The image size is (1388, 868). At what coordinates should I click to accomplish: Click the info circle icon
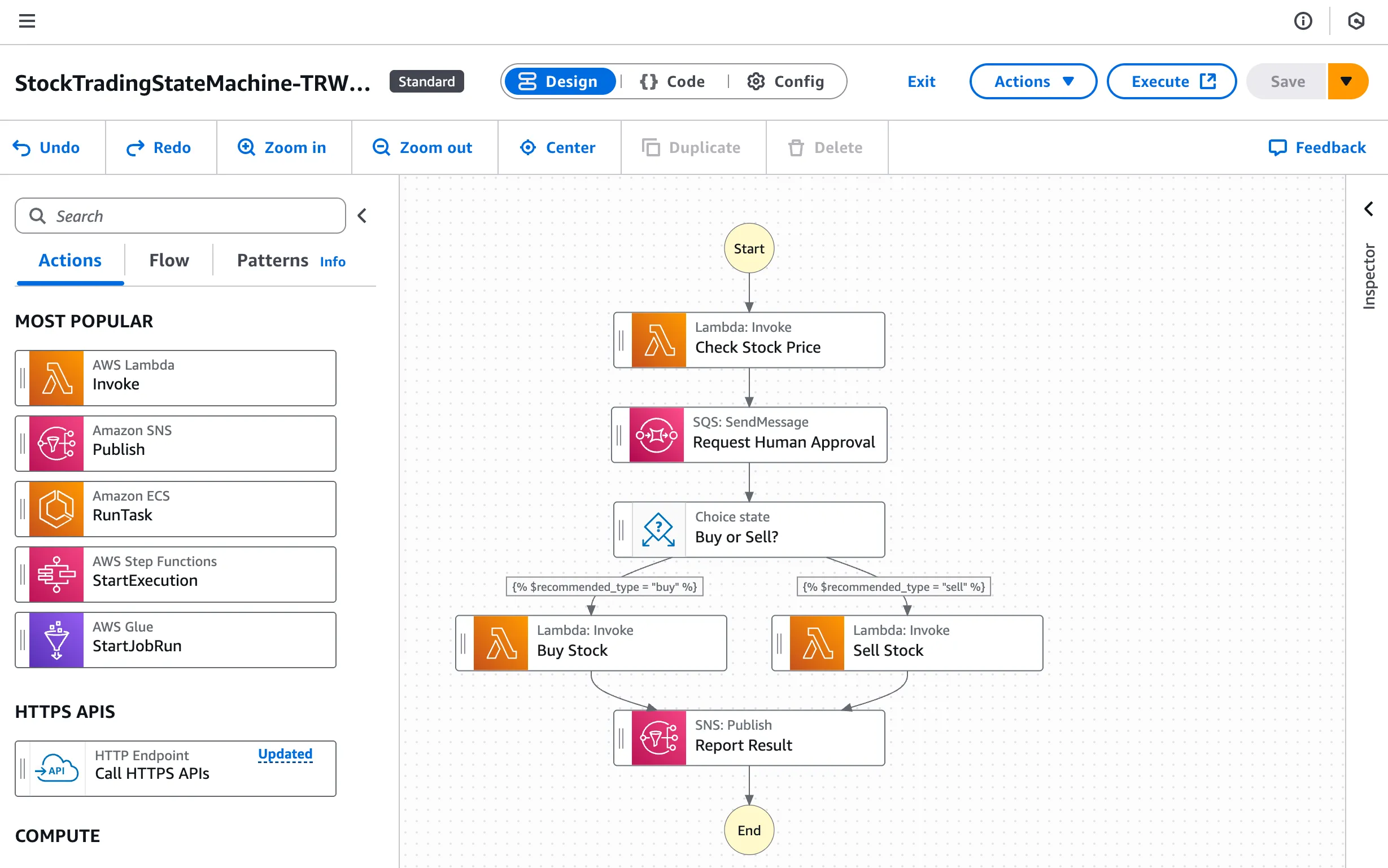1302,21
